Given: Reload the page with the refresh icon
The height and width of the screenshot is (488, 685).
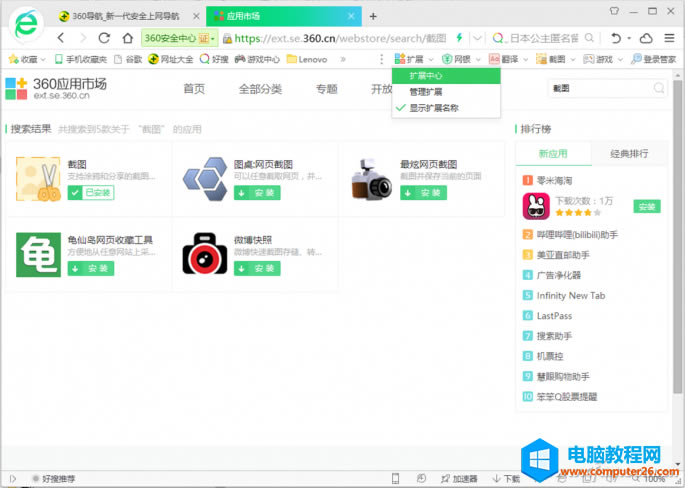Looking at the screenshot, I should pos(105,38).
